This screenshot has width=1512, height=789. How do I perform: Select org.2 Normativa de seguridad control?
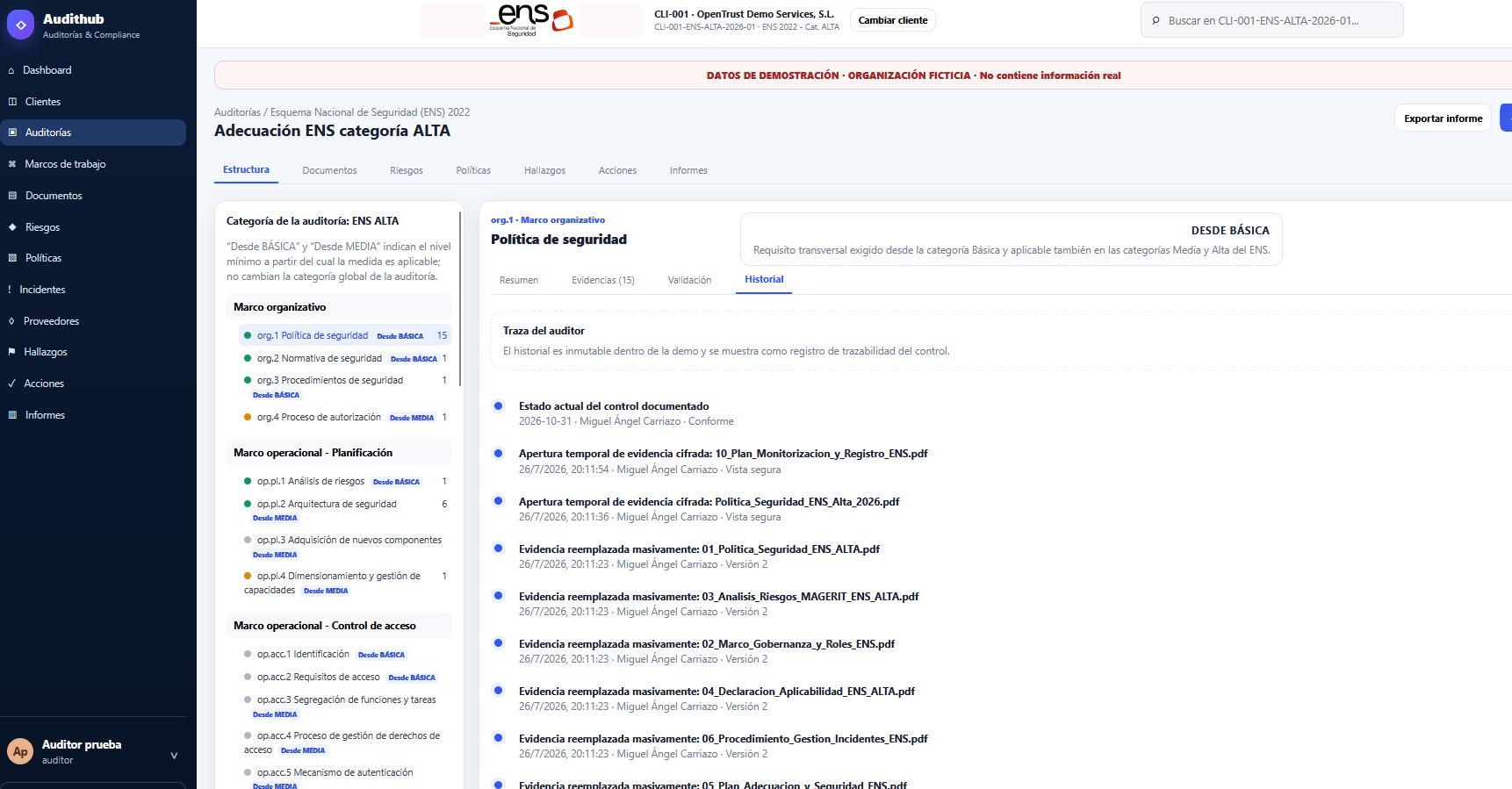pyautogui.click(x=345, y=358)
